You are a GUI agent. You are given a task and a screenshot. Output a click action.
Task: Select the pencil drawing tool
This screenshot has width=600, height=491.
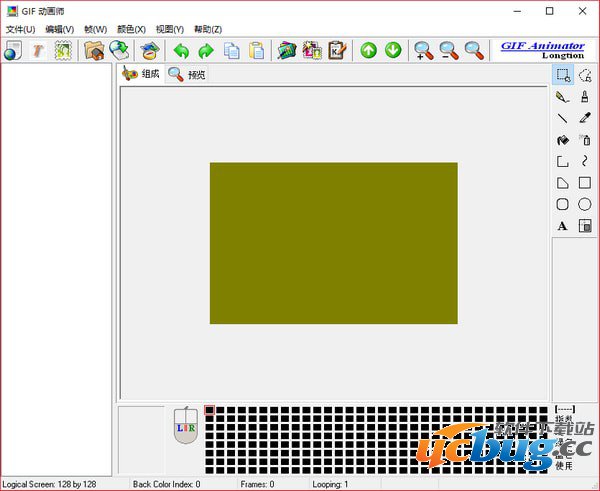click(x=563, y=97)
